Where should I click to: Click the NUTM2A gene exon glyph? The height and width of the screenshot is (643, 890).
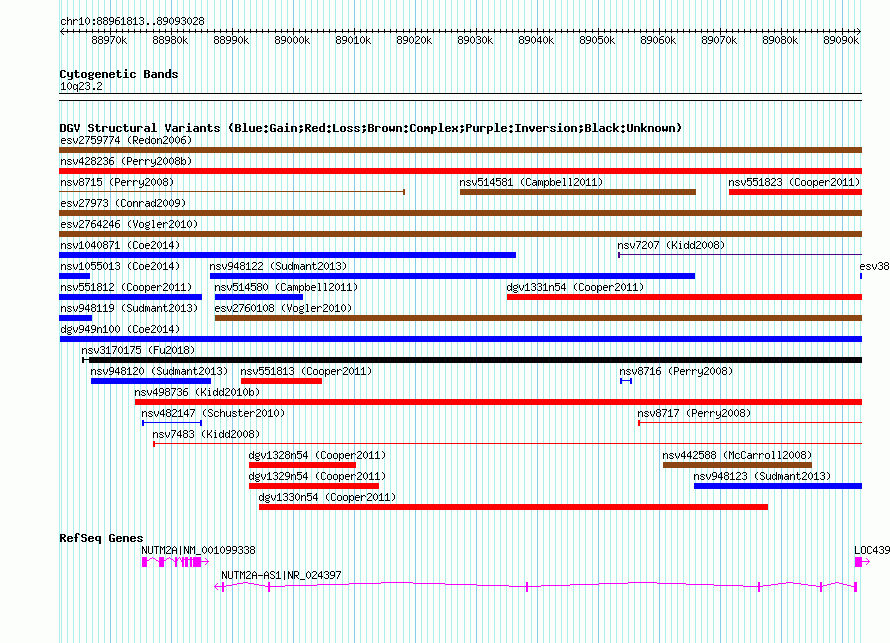[175, 562]
